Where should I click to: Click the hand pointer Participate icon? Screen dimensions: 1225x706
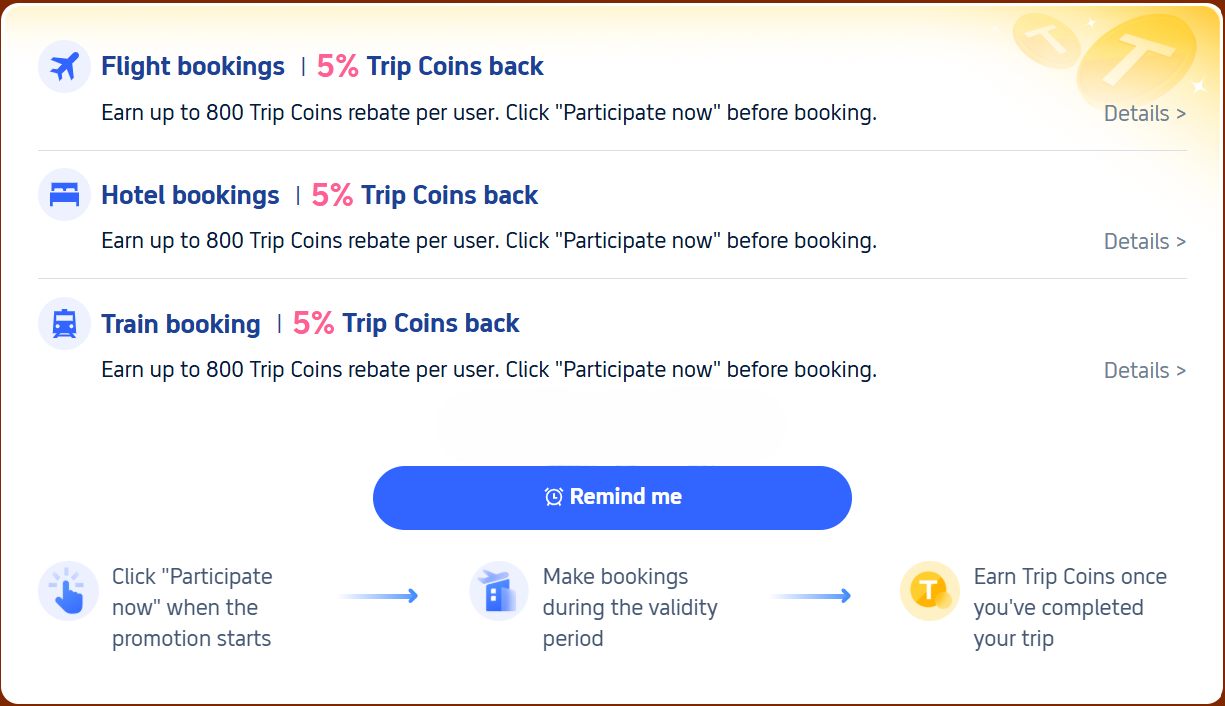68,591
